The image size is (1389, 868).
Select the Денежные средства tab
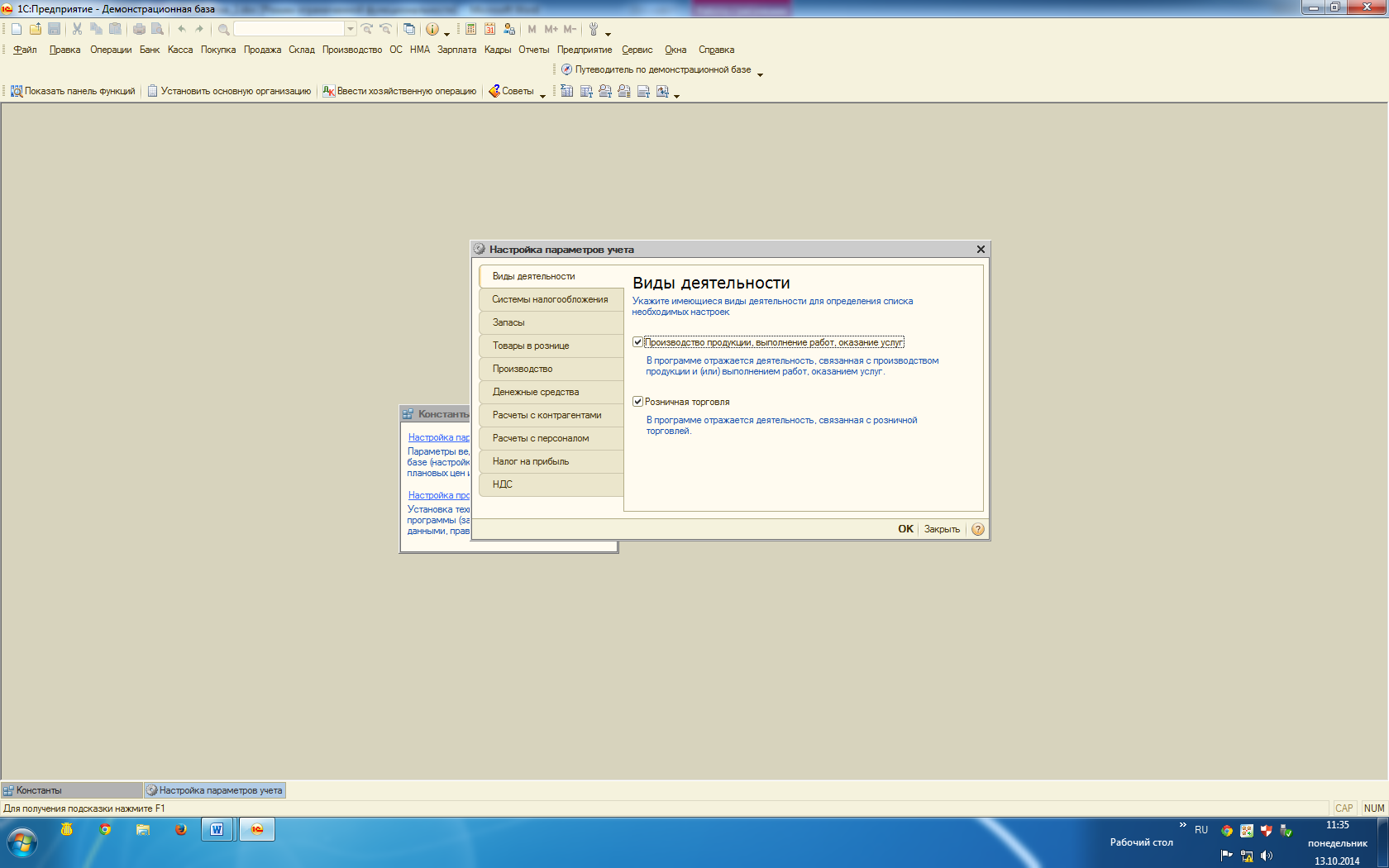(x=551, y=392)
